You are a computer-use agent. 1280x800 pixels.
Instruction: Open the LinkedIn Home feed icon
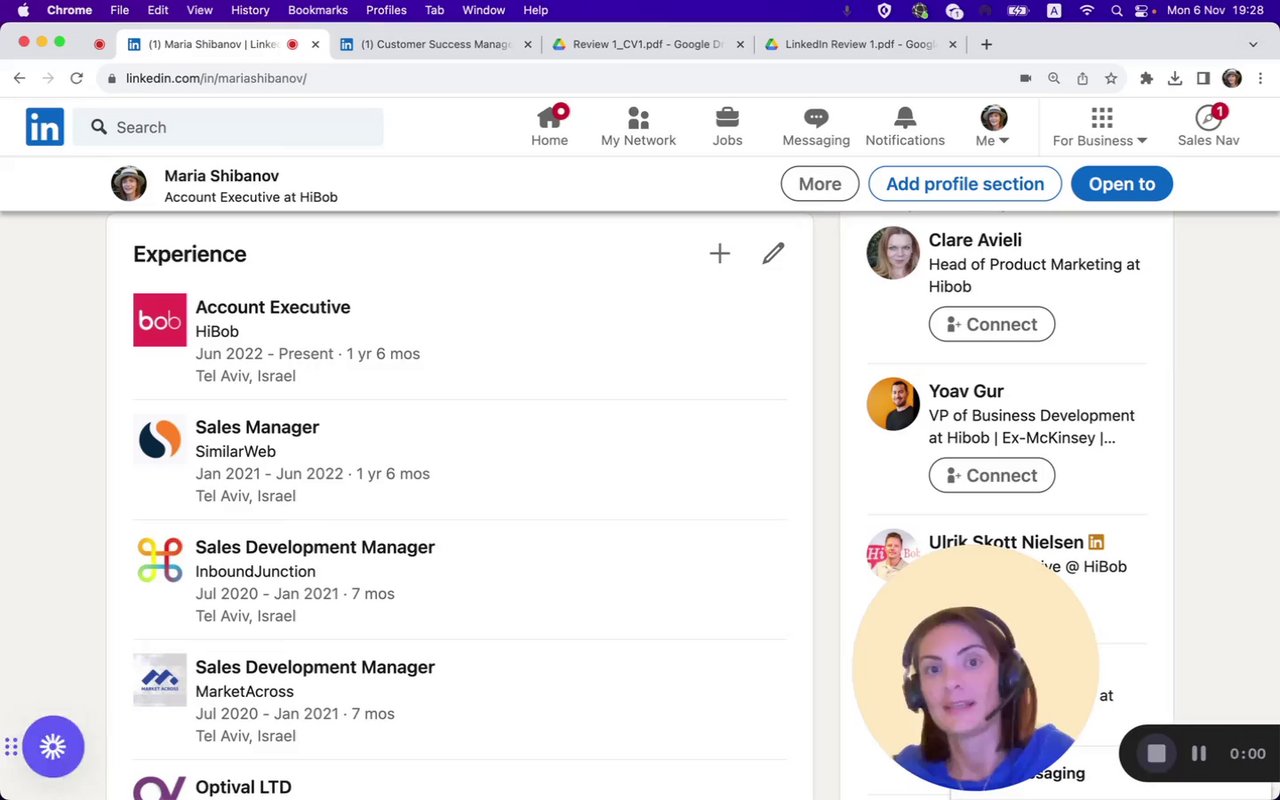coord(550,118)
